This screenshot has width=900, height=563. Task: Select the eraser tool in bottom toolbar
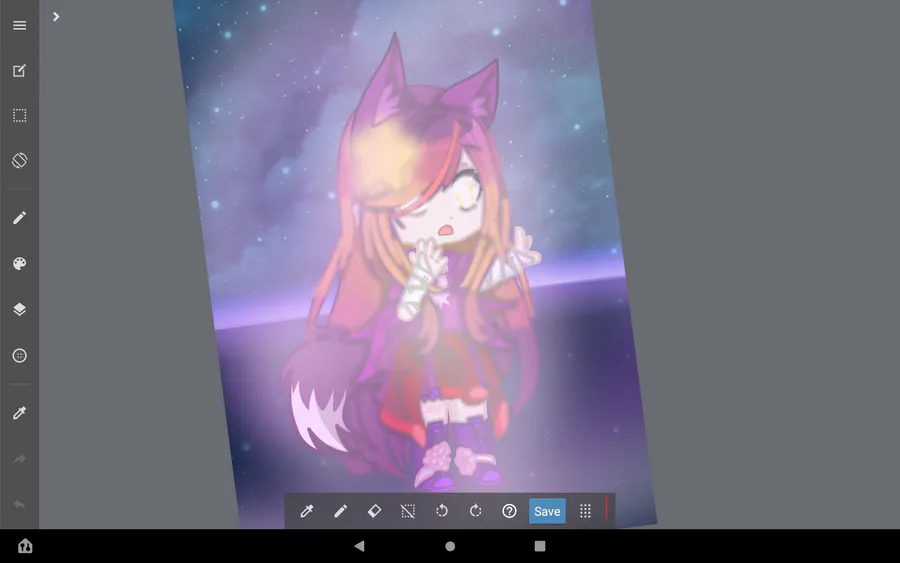[x=374, y=511]
